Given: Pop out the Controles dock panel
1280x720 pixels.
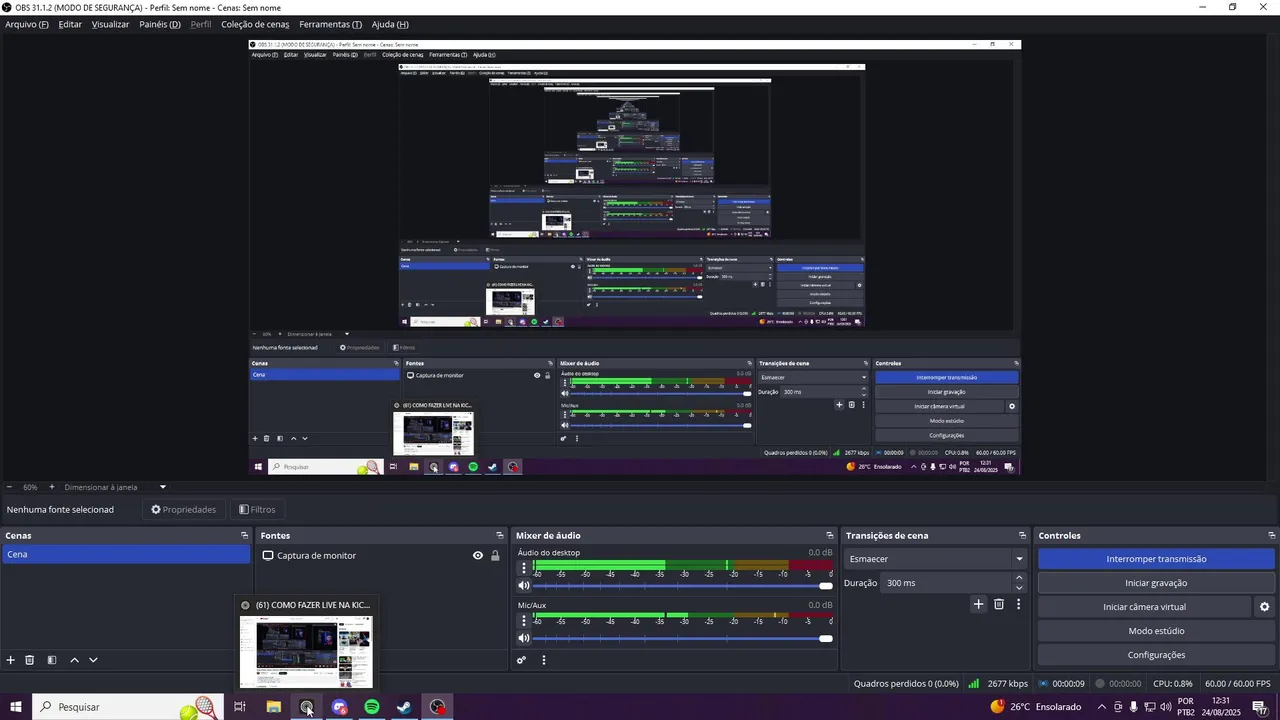Looking at the screenshot, I should point(1272,536).
